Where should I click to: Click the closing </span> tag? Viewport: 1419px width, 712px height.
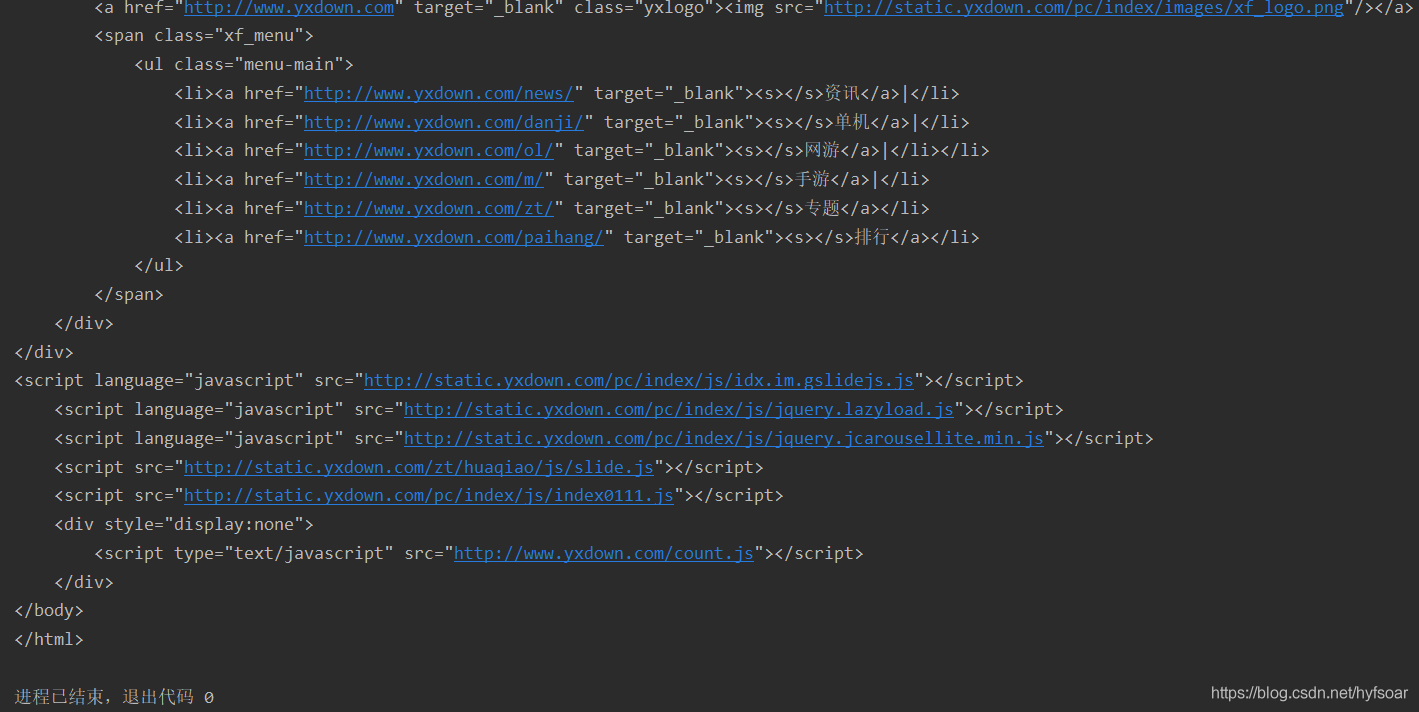pos(129,295)
